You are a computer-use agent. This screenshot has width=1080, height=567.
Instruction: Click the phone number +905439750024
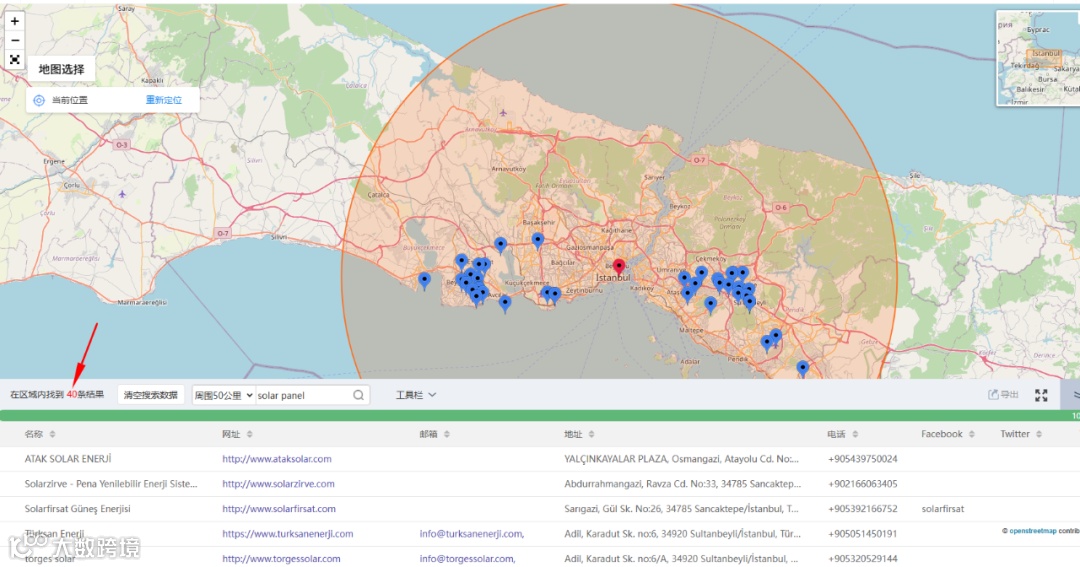pyautogui.click(x=862, y=459)
